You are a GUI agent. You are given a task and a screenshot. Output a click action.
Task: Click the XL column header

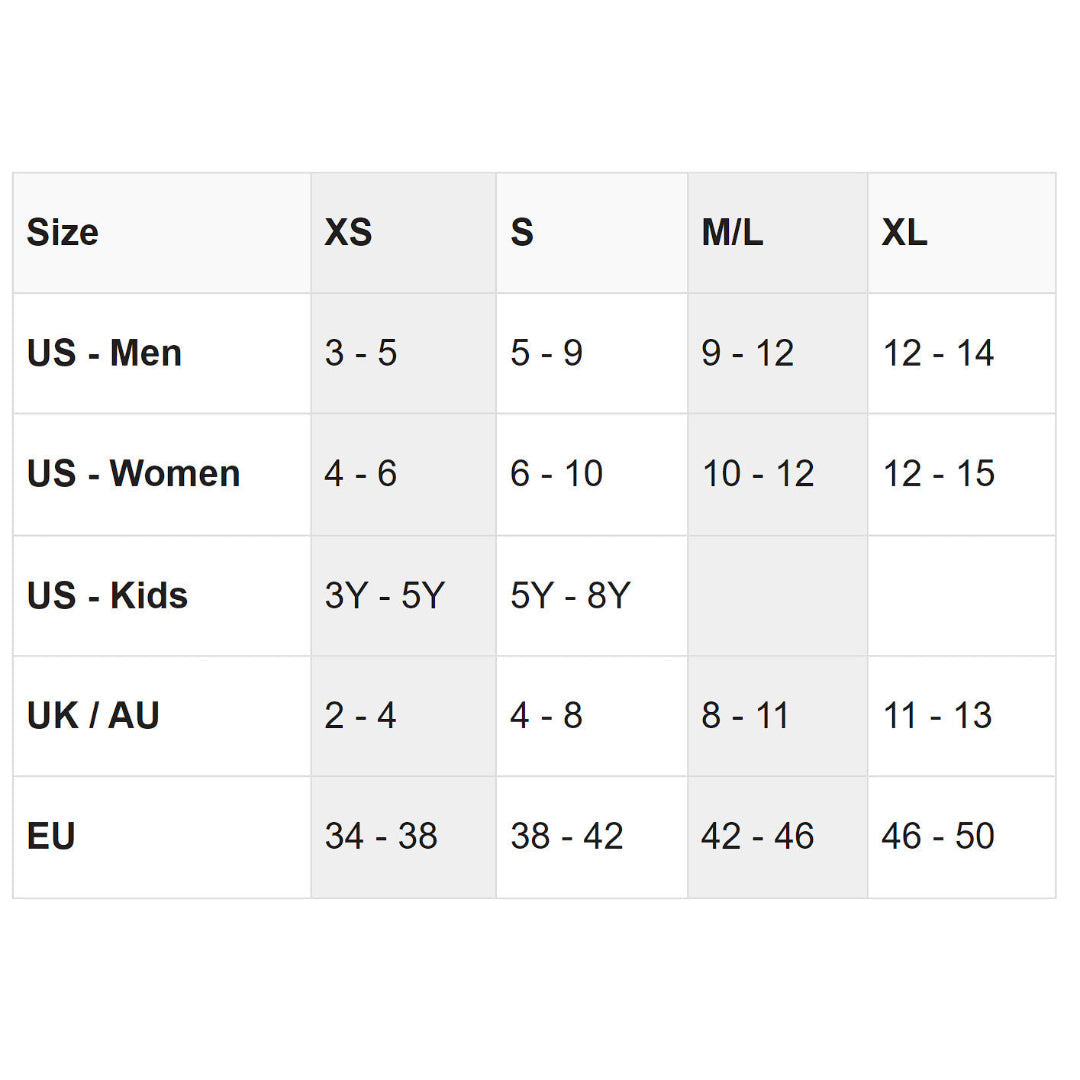tap(904, 233)
